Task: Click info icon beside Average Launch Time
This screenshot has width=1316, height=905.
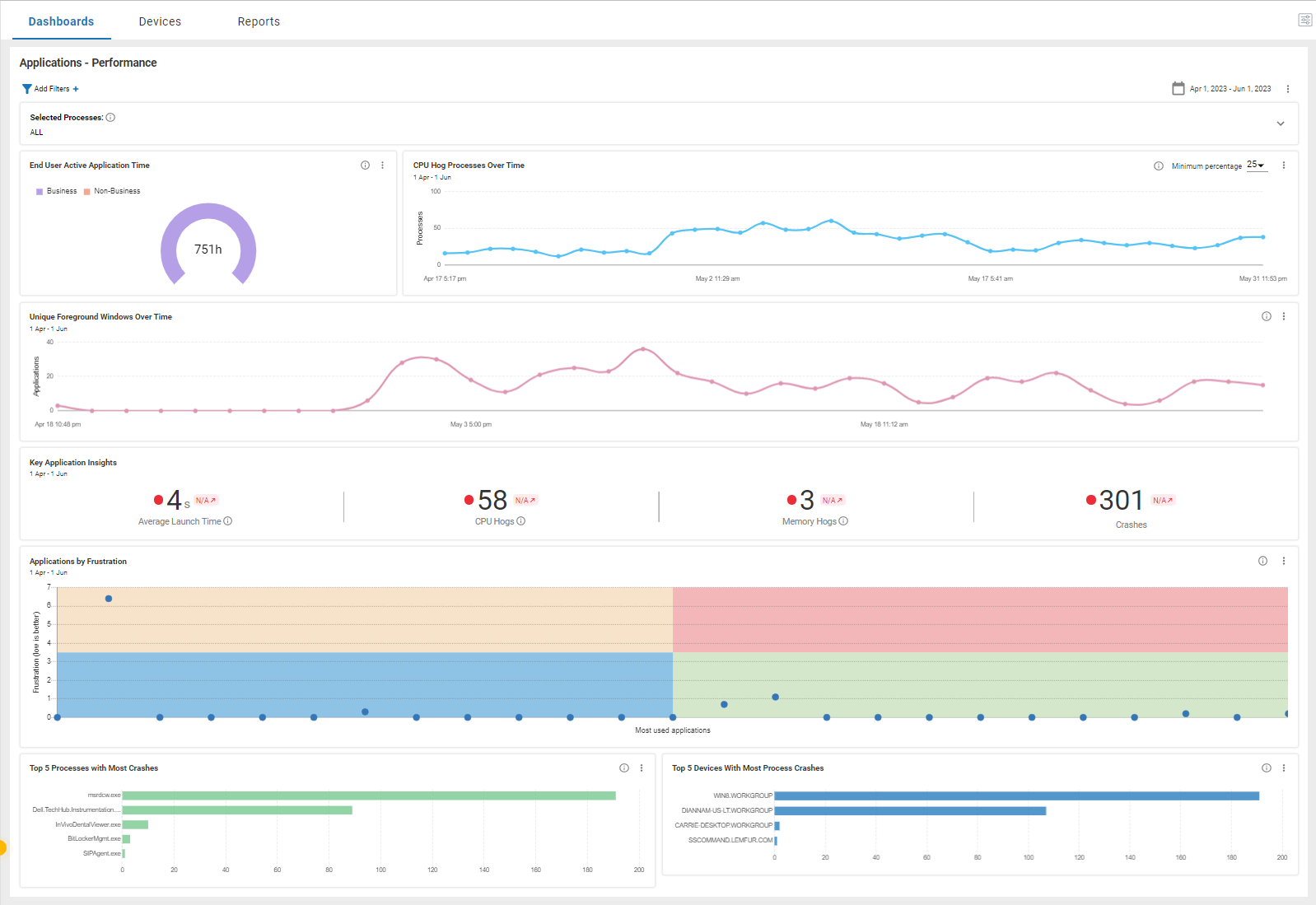Action: (228, 521)
